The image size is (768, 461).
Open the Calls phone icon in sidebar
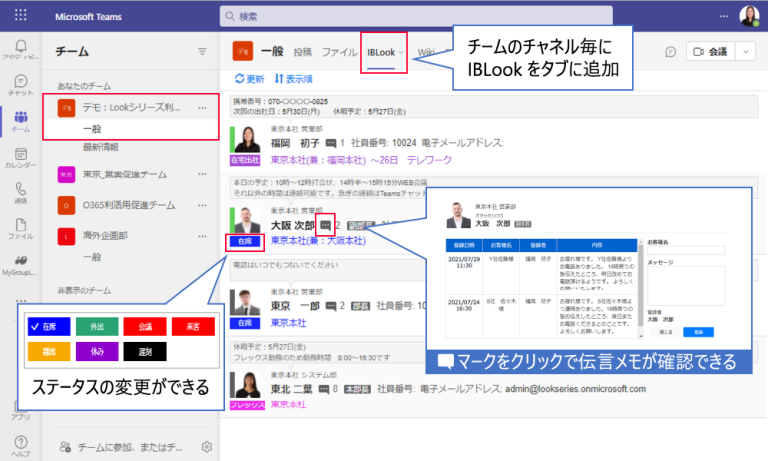[21, 190]
